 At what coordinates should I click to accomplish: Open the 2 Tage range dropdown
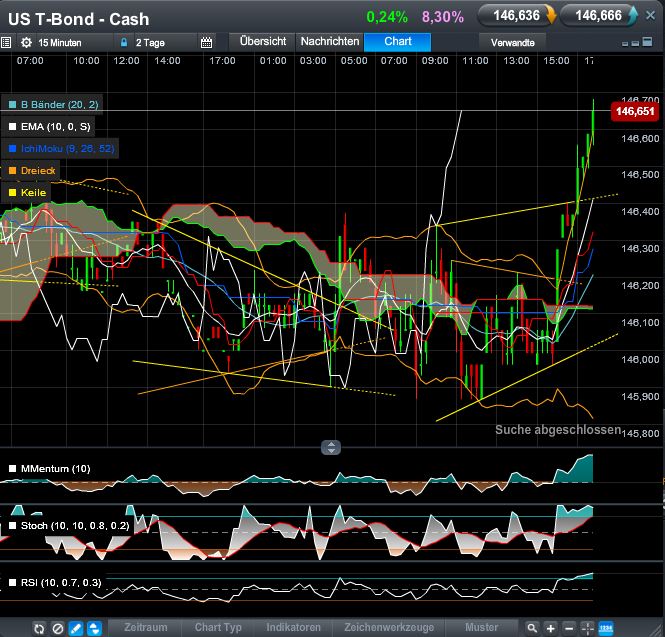point(164,42)
